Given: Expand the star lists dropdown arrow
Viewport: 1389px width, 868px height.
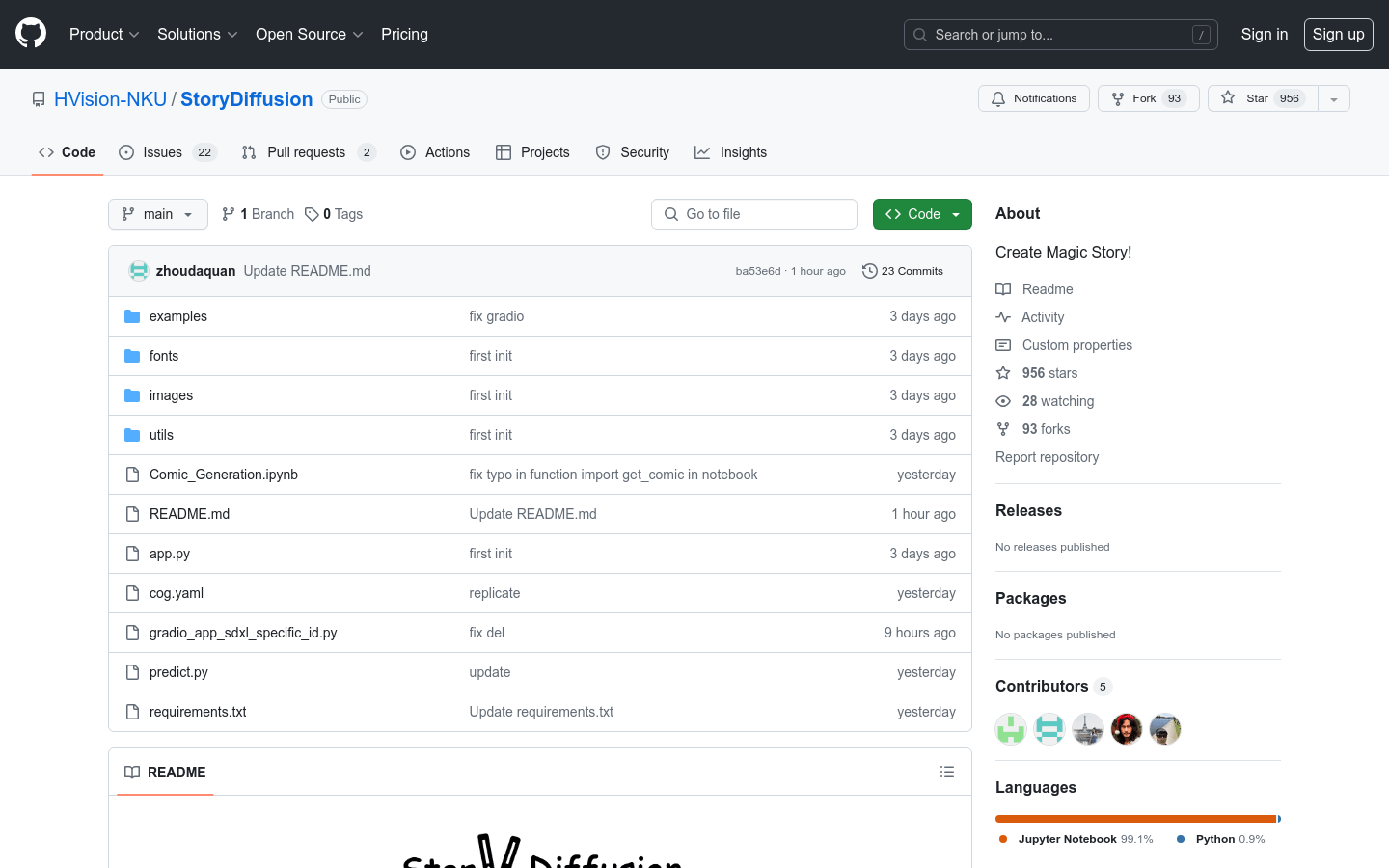Looking at the screenshot, I should (x=1334, y=98).
